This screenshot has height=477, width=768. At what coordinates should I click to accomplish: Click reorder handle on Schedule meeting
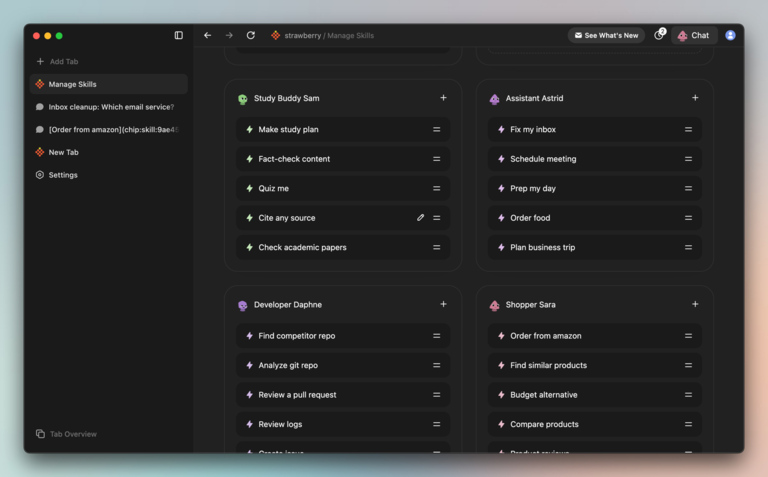coord(688,159)
